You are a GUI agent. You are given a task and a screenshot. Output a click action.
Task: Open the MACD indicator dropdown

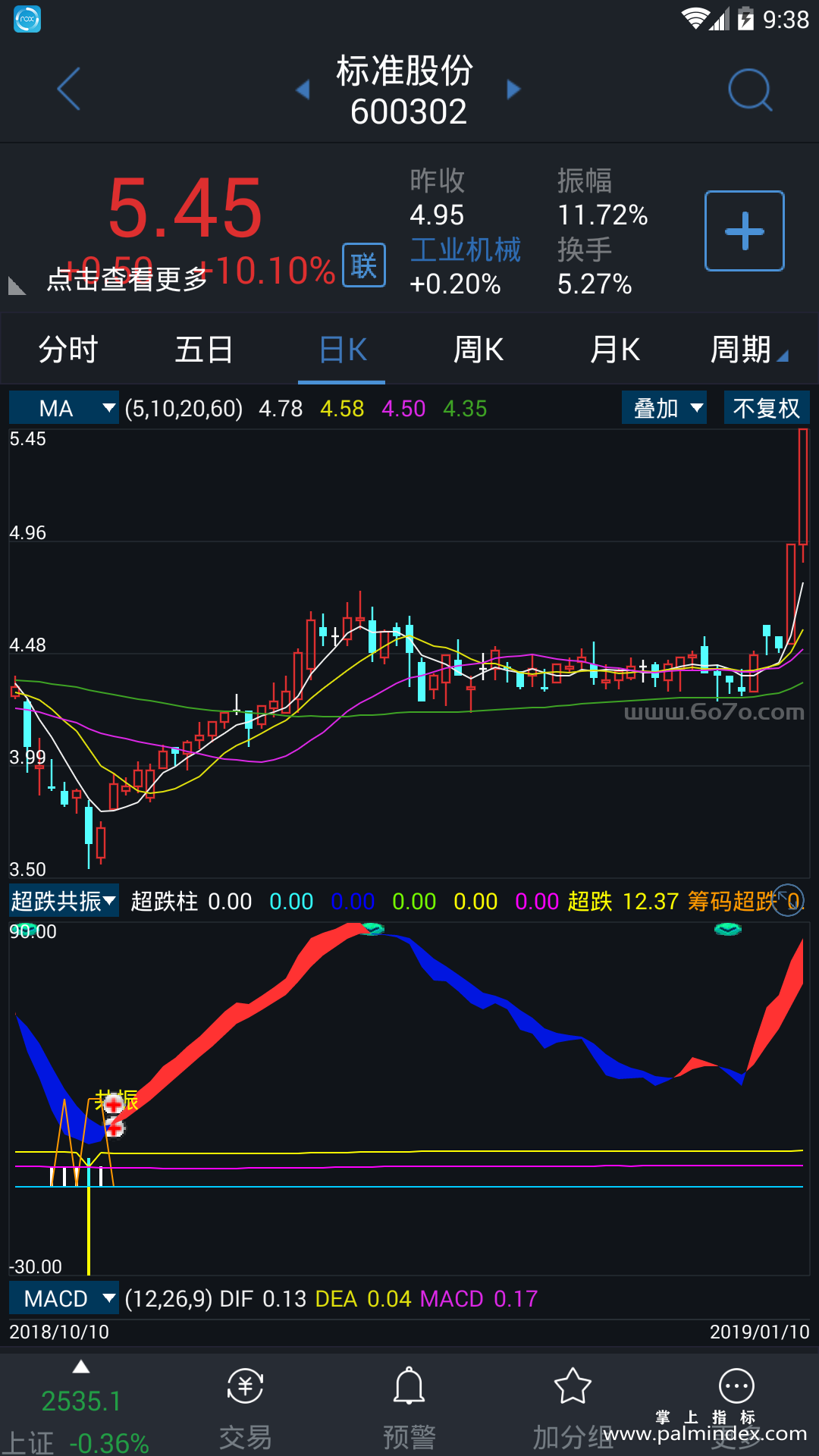64,1298
